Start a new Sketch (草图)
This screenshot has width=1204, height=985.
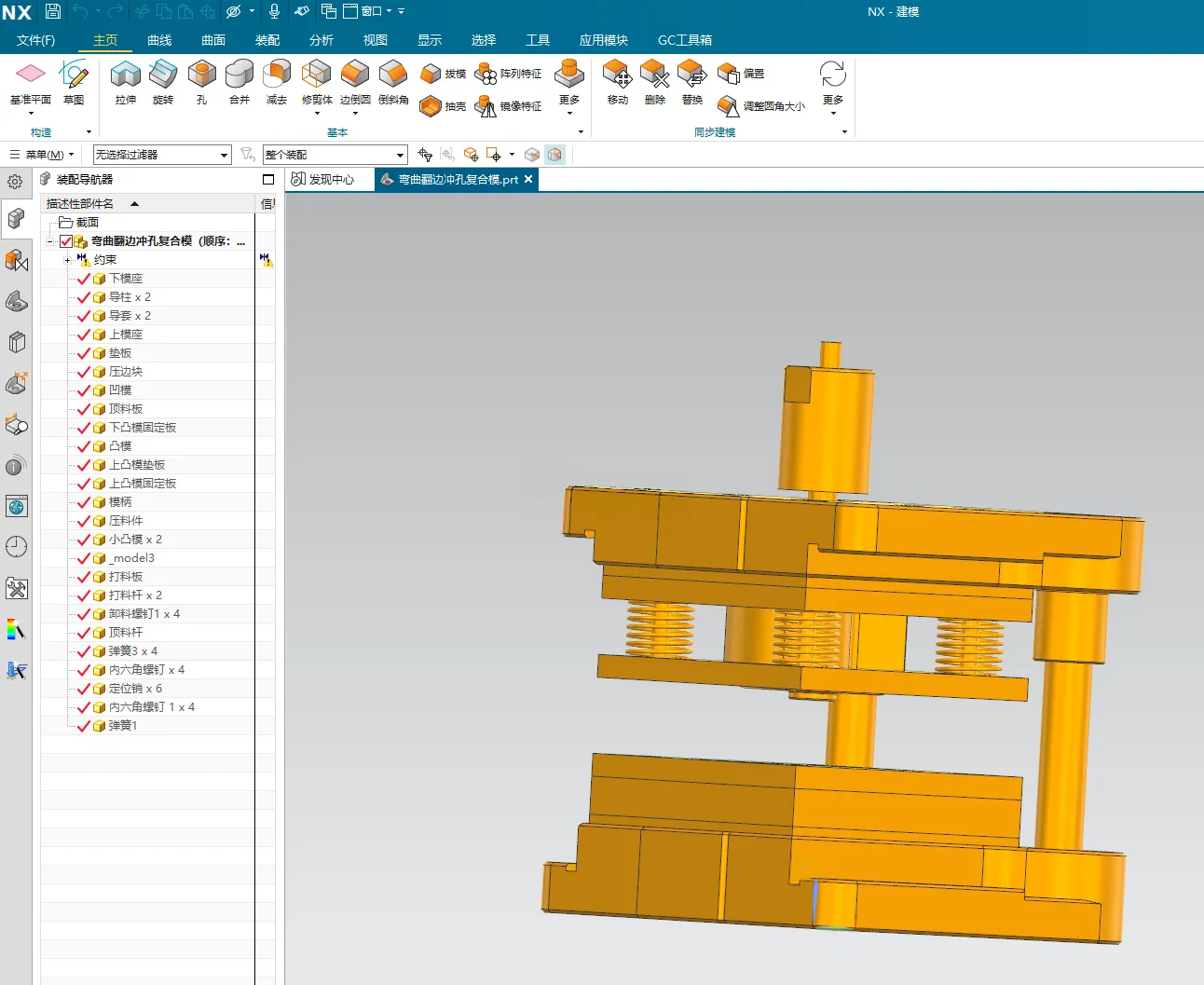(x=74, y=82)
